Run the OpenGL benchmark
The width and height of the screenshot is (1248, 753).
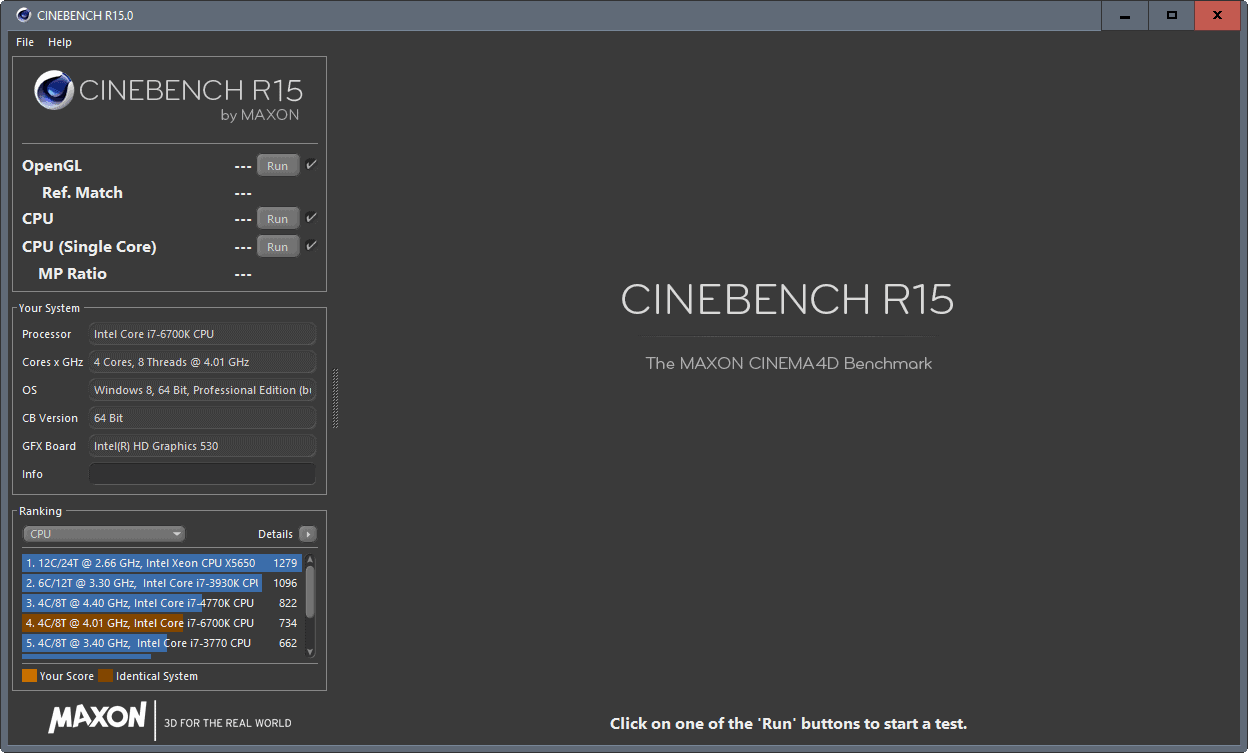coord(277,164)
